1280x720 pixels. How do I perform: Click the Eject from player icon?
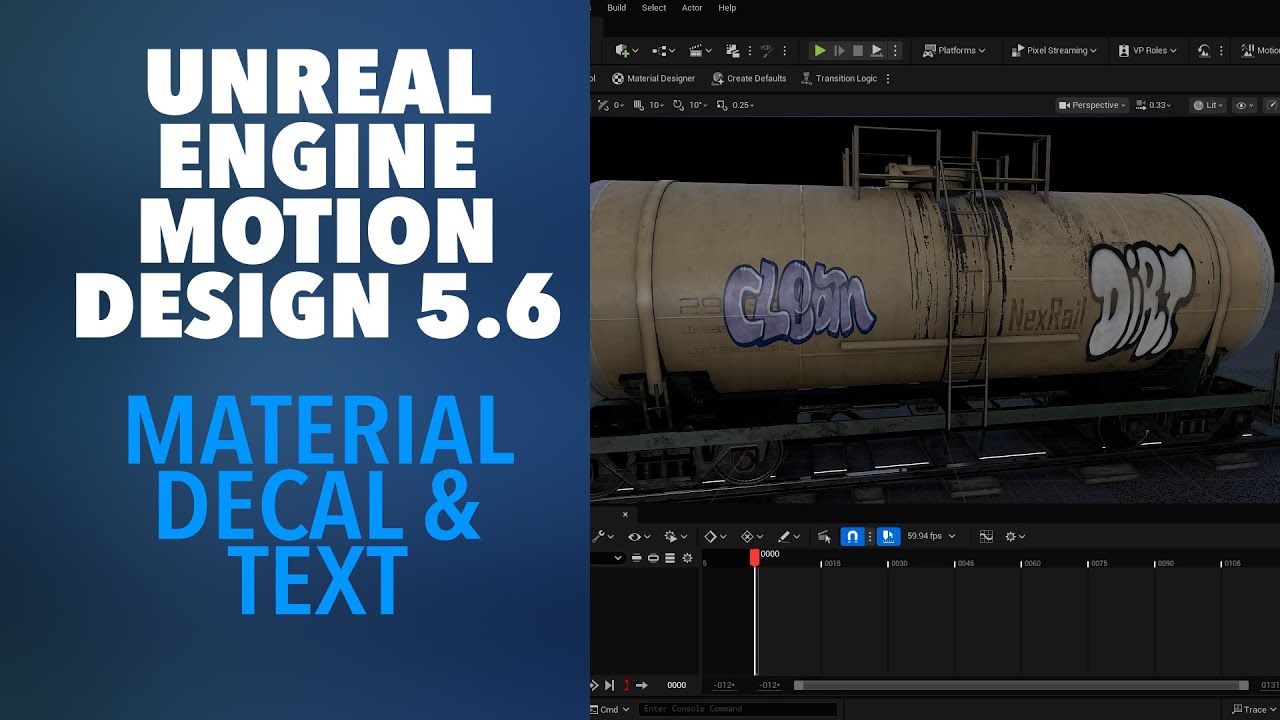(877, 50)
